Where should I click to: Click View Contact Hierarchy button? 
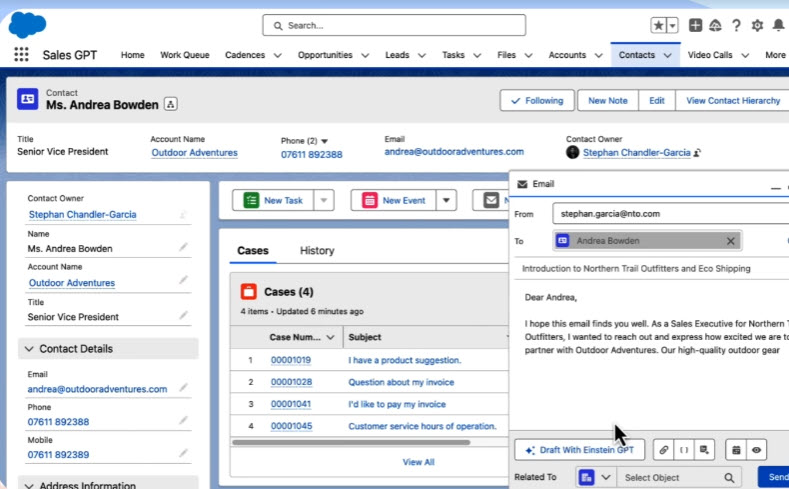pyautogui.click(x=733, y=101)
